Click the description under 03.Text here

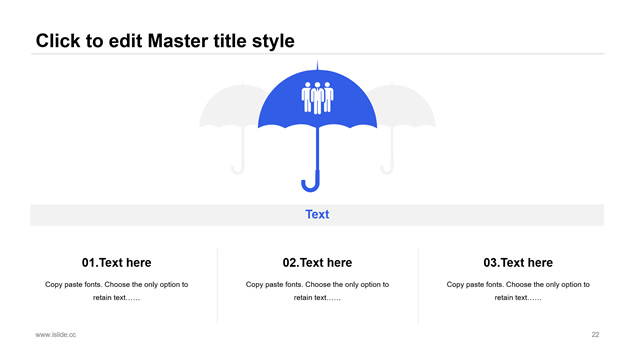[518, 291]
